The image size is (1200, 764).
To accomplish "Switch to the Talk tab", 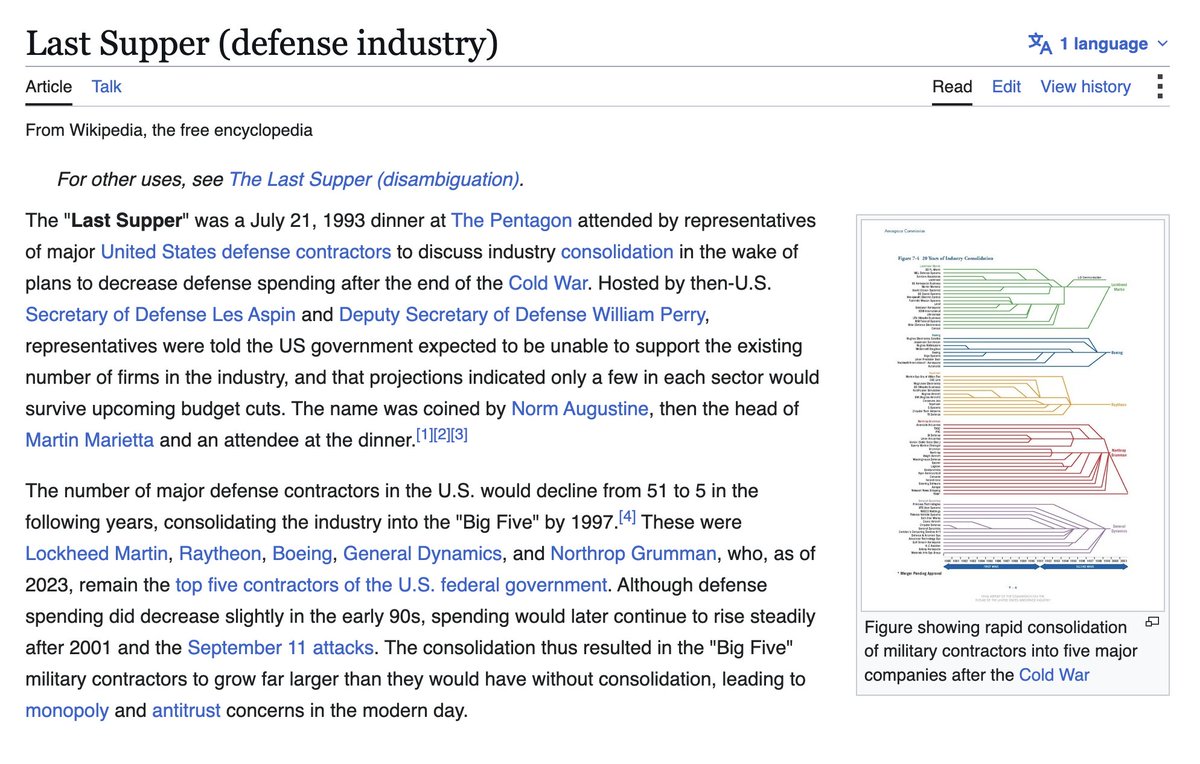I will coord(106,87).
